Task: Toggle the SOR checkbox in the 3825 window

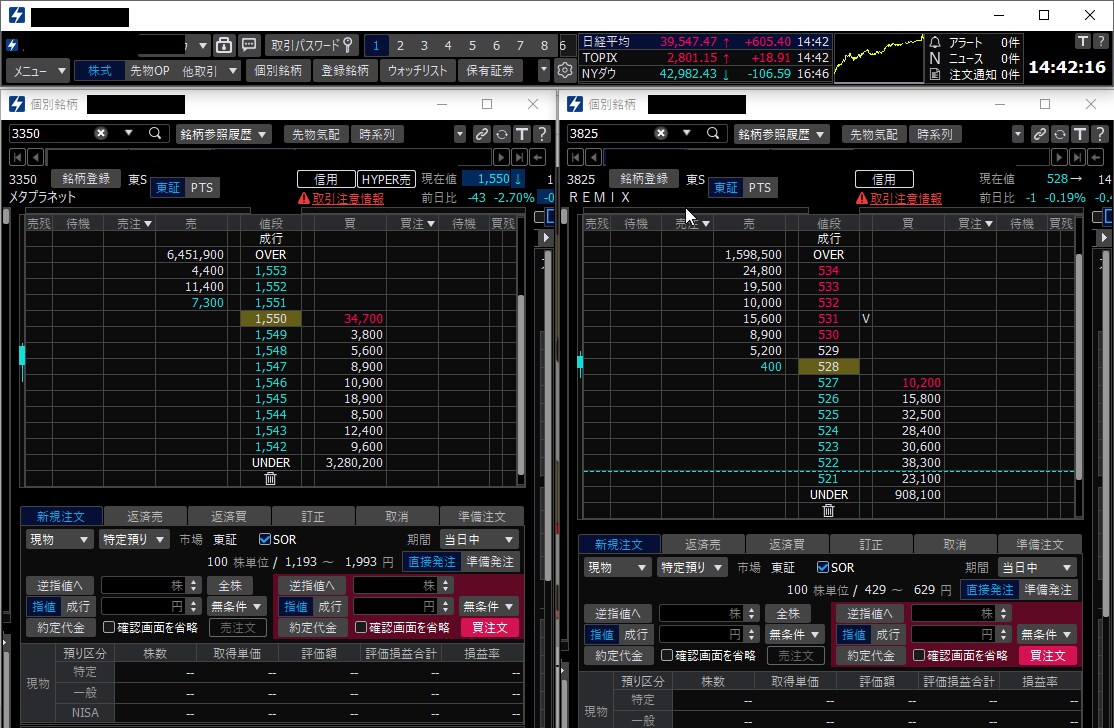Action: pyautogui.click(x=823, y=567)
